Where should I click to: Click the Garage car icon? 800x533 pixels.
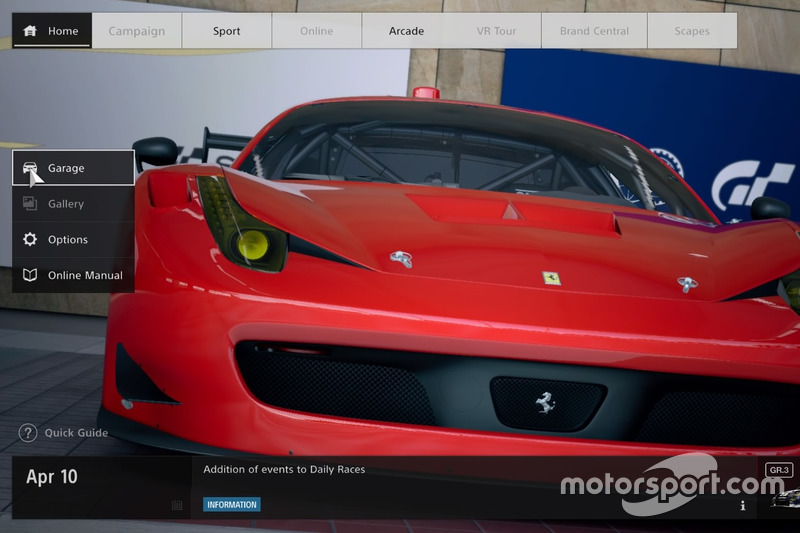(30, 167)
